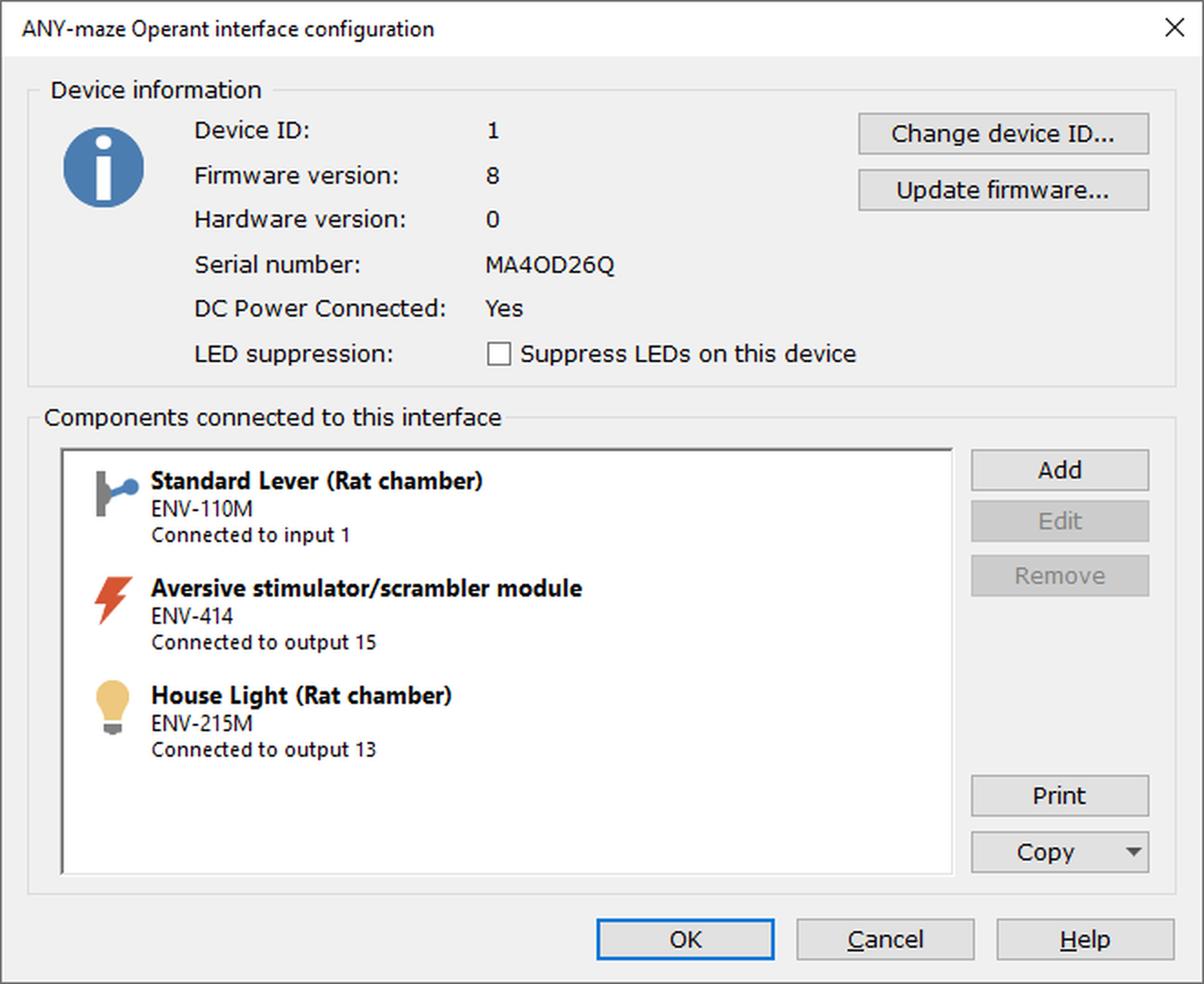
Task: Click the House Light bulb icon
Action: click(113, 707)
